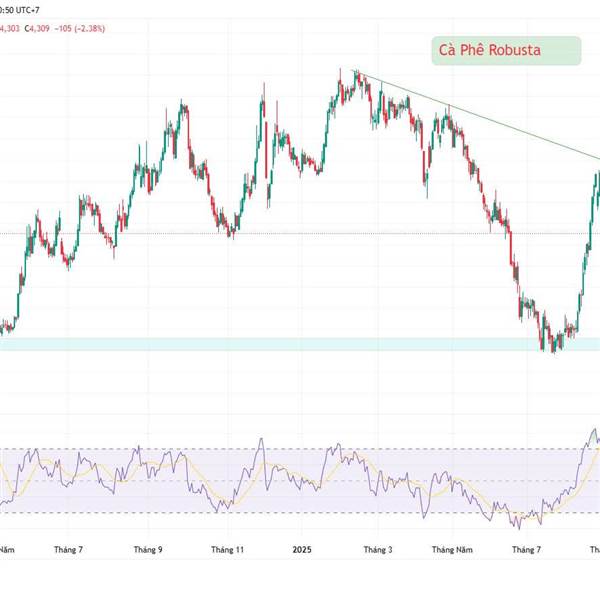Click the Tháng 9 date label
The width and height of the screenshot is (600, 600).
148,549
